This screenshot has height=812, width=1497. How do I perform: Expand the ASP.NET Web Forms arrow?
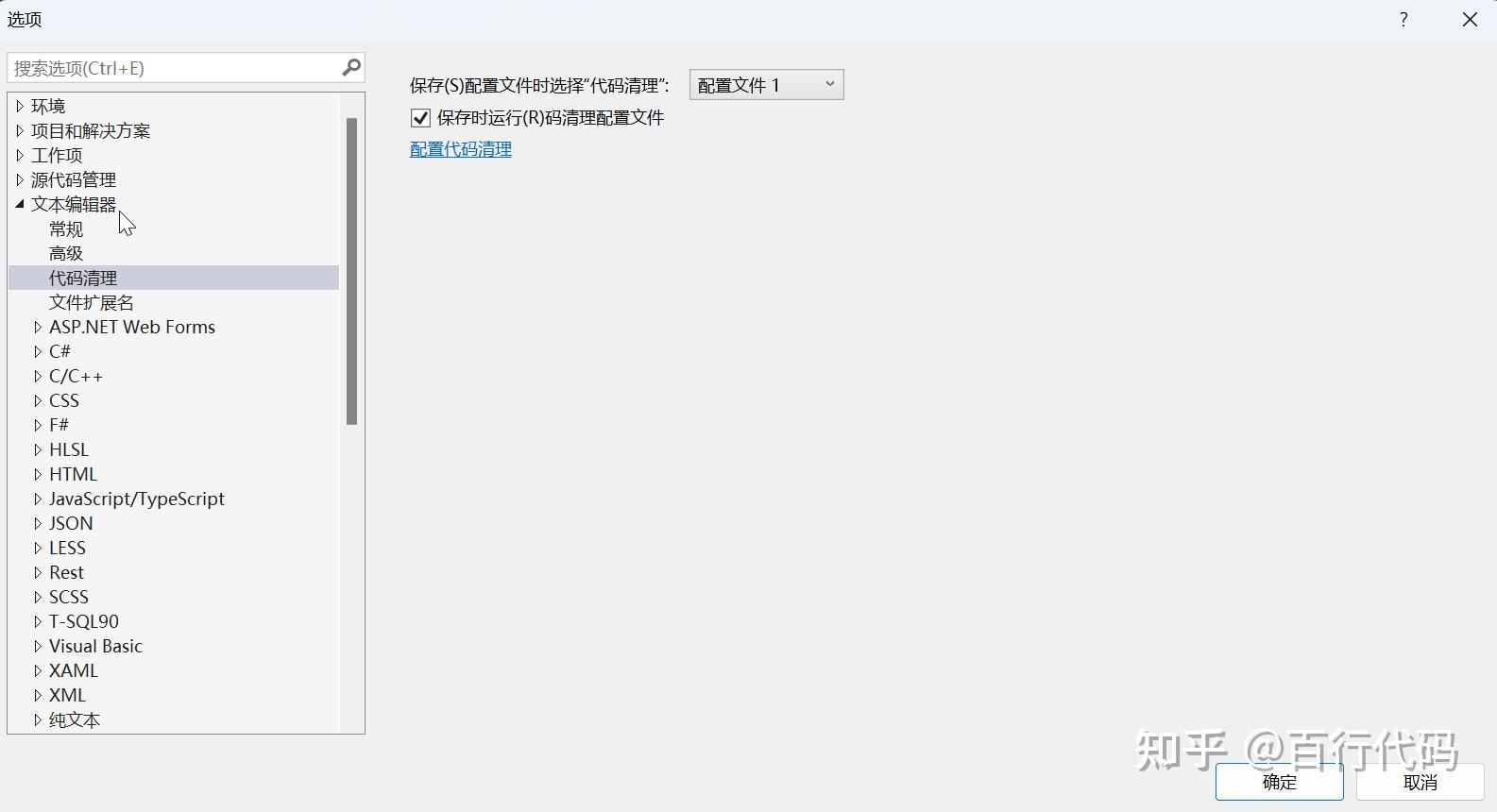pyautogui.click(x=38, y=327)
